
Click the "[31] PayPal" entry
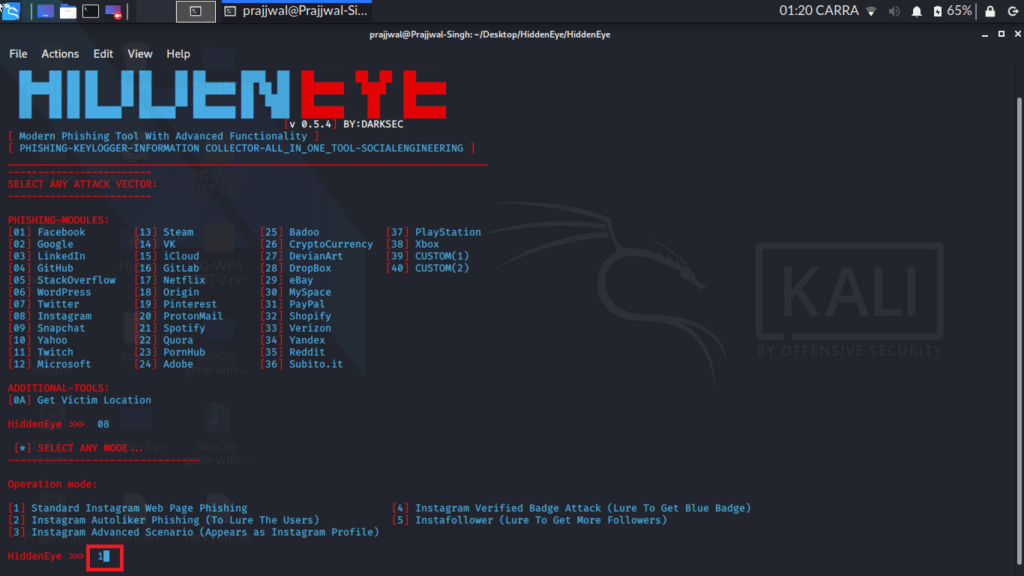click(293, 304)
